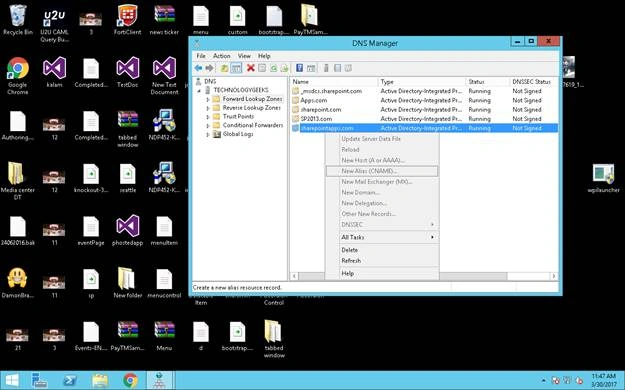Click the green Refresh toolbar icon
Viewport: 625px width, 390px height.
(x=273, y=68)
